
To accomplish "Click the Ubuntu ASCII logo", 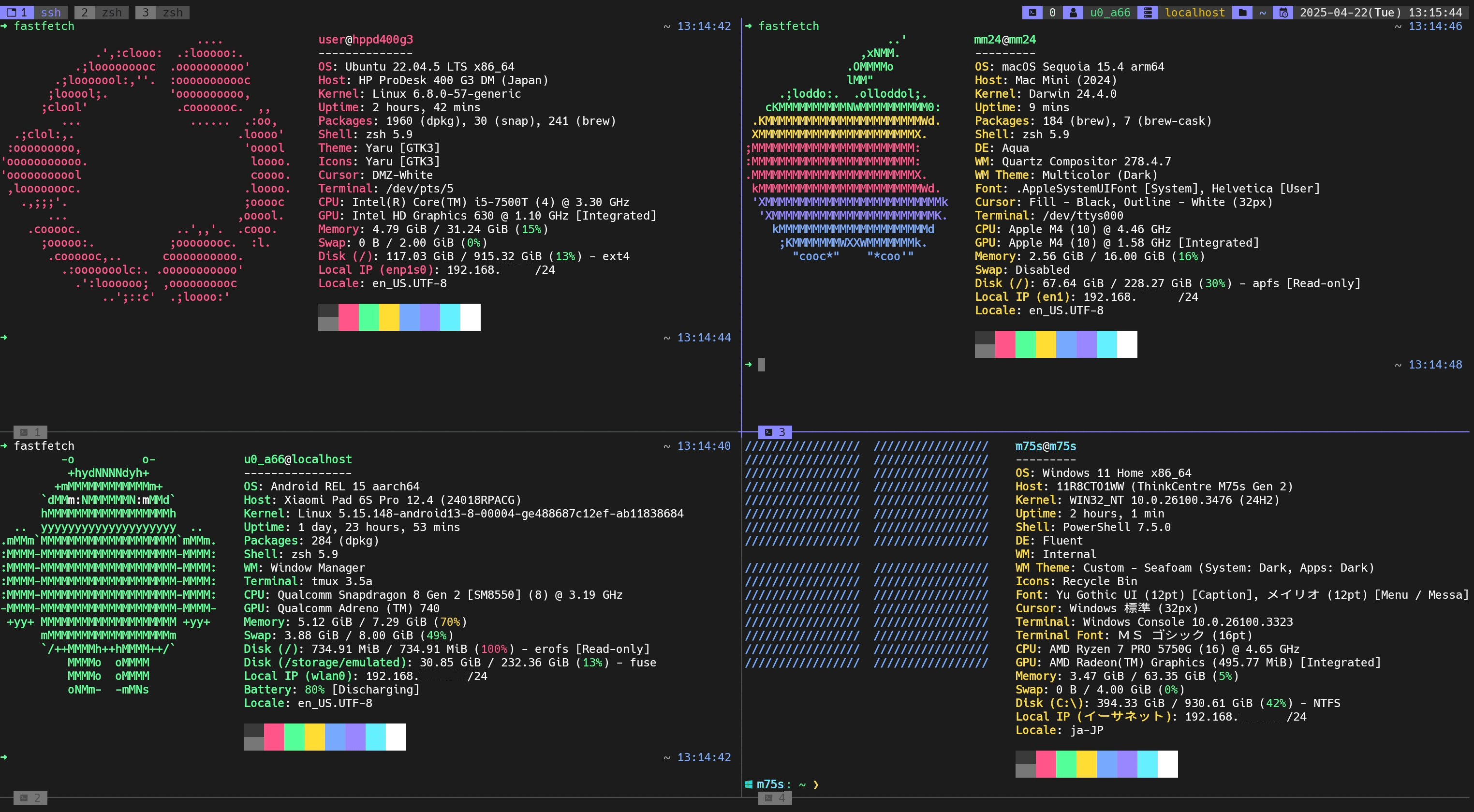I will (x=146, y=168).
